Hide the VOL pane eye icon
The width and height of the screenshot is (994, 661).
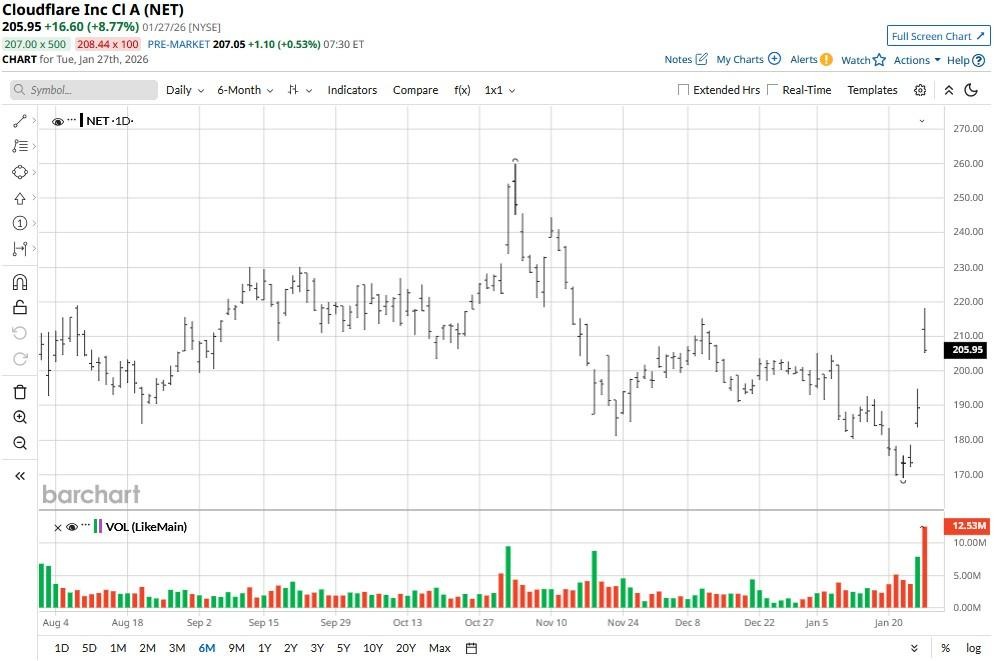pyautogui.click(x=72, y=527)
